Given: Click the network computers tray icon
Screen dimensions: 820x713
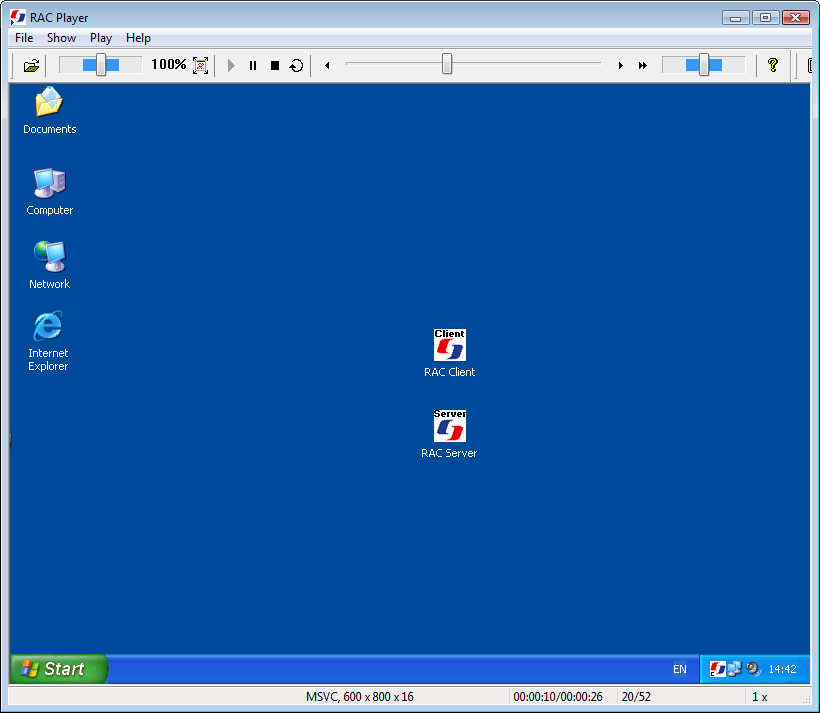Looking at the screenshot, I should (x=735, y=669).
